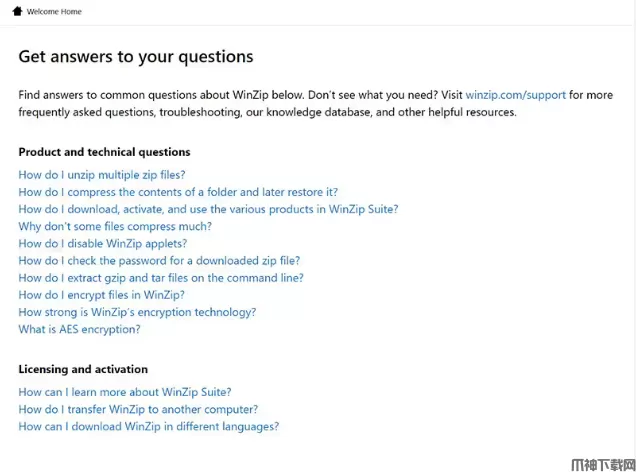Open the winzip.com/support link
Image resolution: width=636 pixels, height=472 pixels.
(x=515, y=95)
